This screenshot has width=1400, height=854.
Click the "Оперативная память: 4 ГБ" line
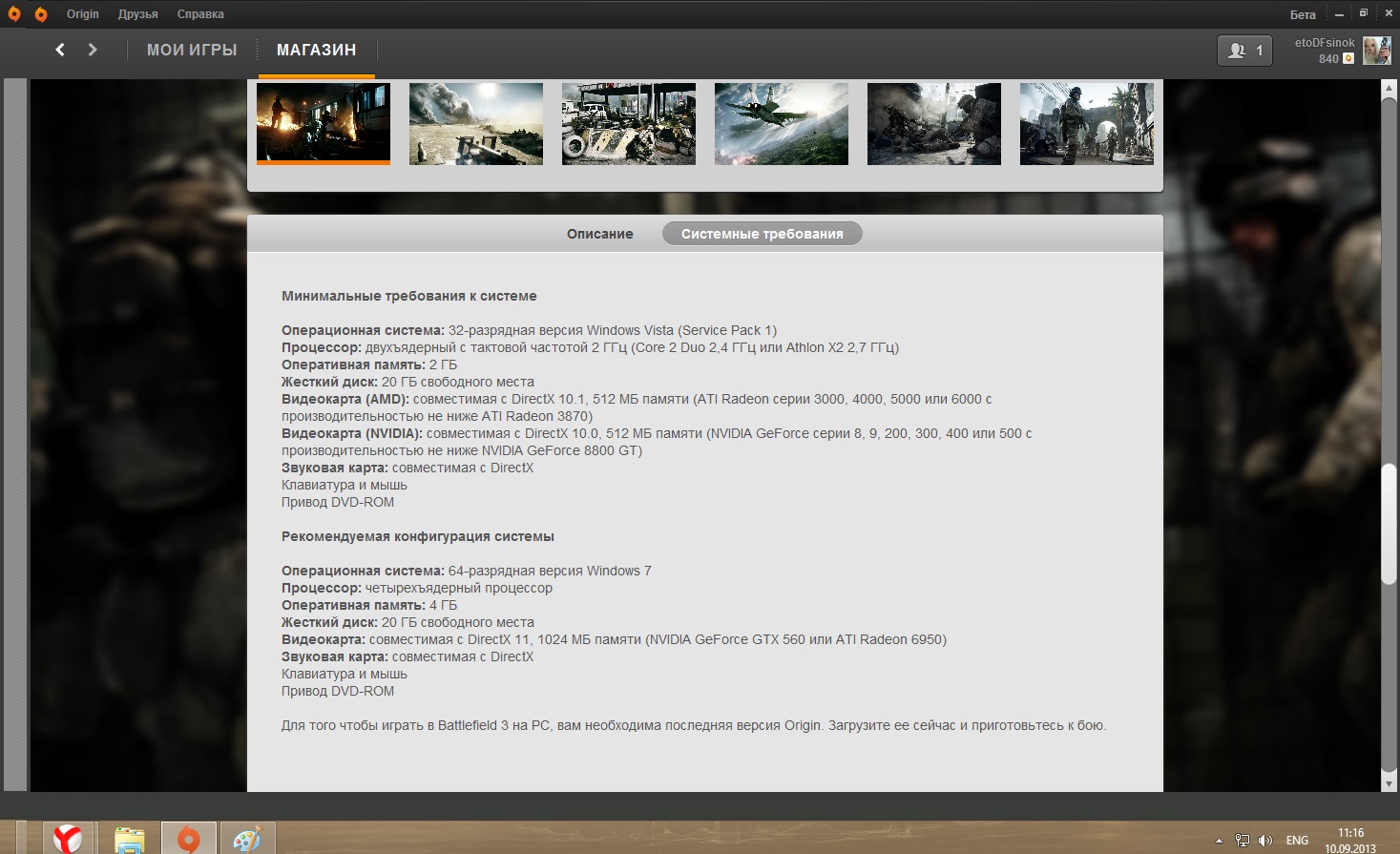[369, 605]
